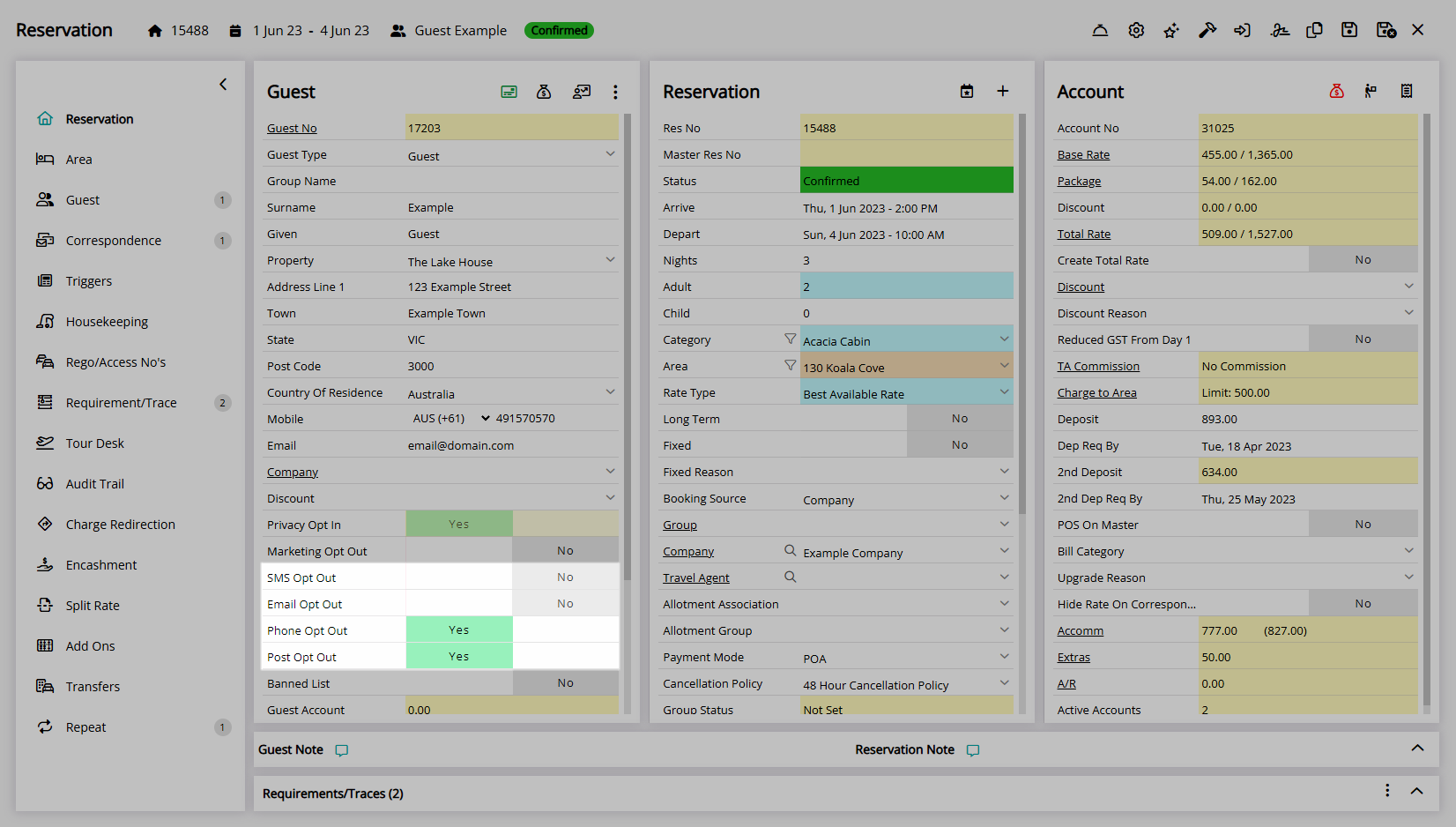The height and width of the screenshot is (827, 1456).
Task: Open the Requirements/Traces three-dot menu
Action: [1387, 791]
